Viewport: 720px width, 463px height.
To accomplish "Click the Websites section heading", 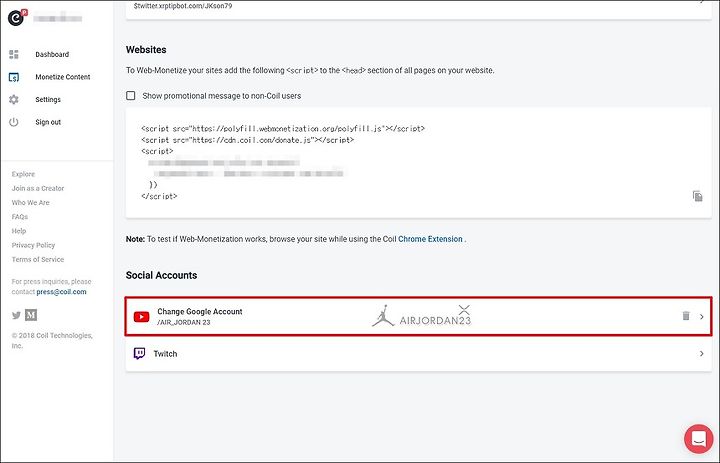I will tap(146, 50).
